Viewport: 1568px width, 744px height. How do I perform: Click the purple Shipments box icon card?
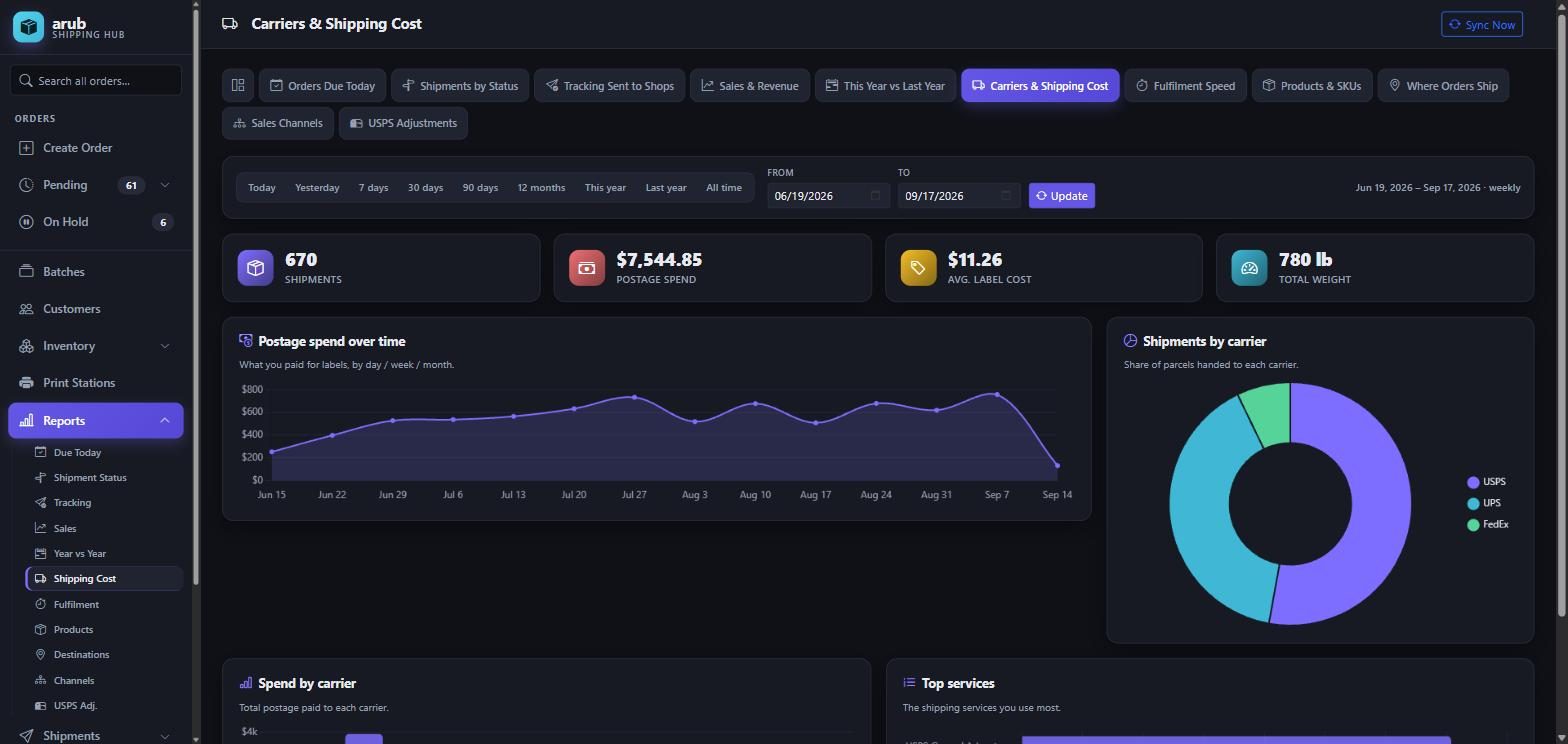coord(255,268)
